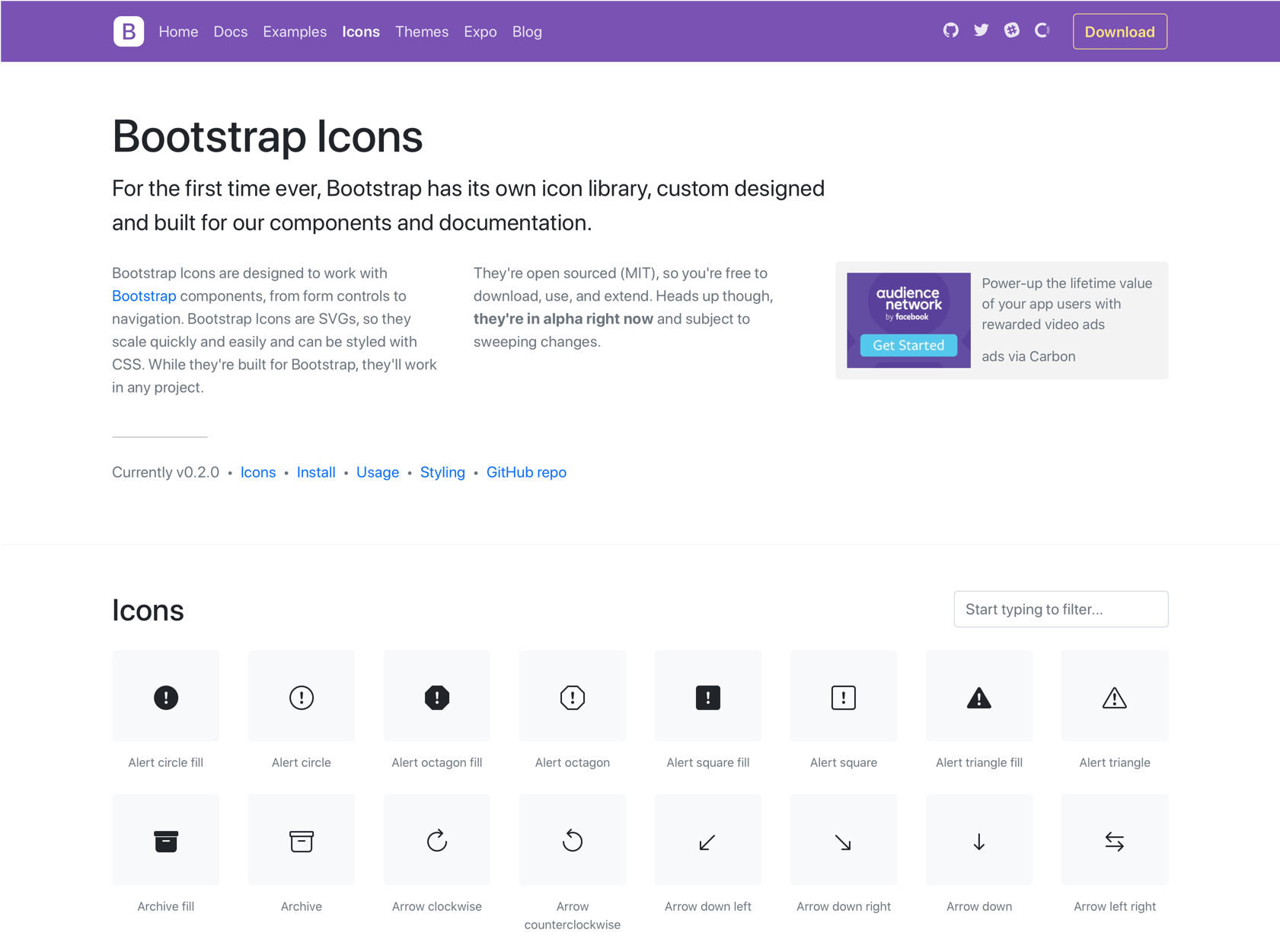This screenshot has height=952, width=1280.
Task: Select the Alert circle icon tile
Action: pos(302,696)
